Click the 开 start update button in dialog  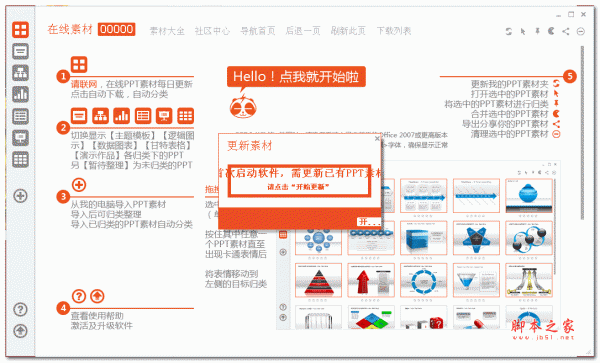point(368,221)
